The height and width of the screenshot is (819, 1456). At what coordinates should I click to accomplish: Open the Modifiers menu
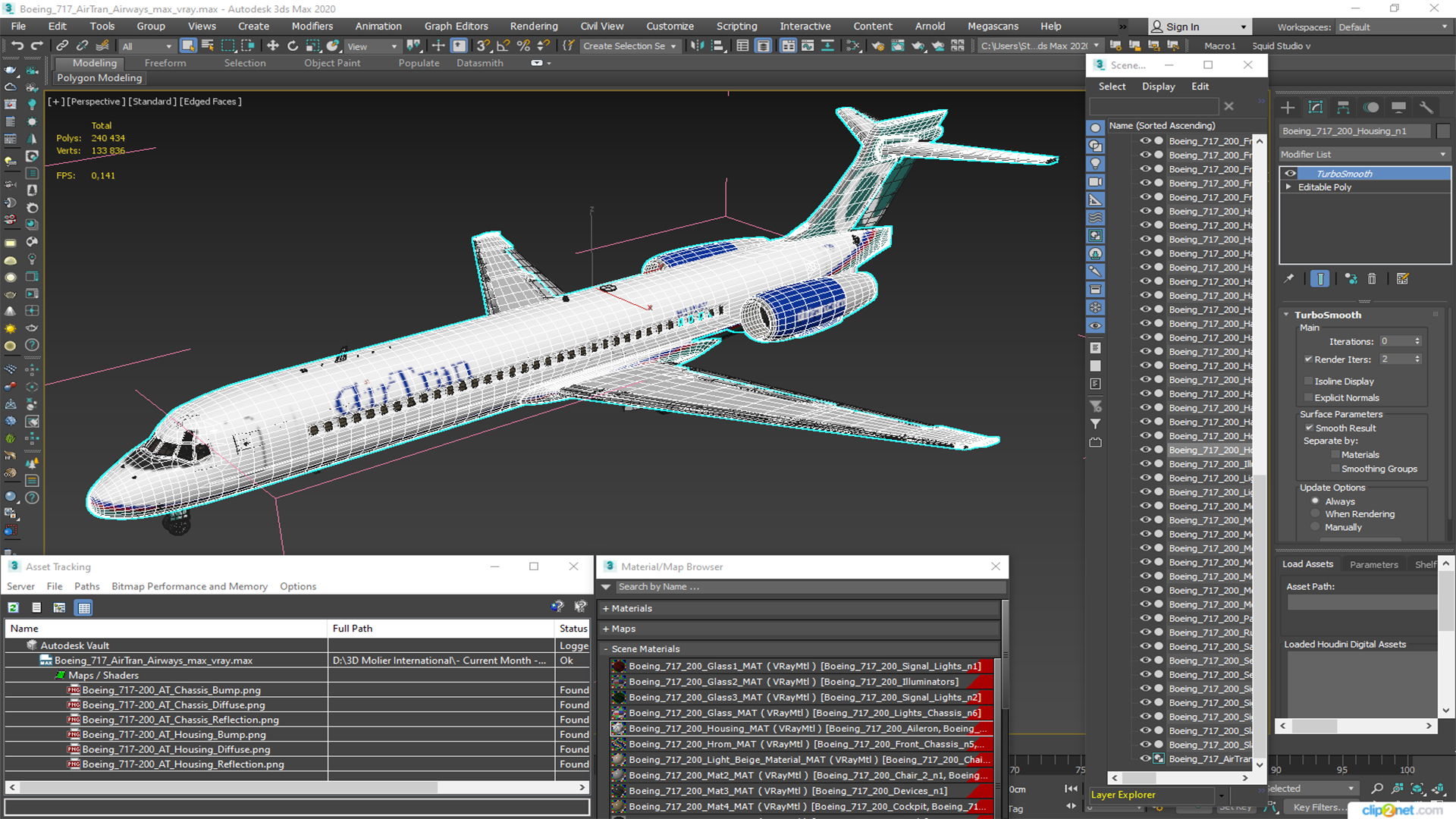[x=312, y=26]
